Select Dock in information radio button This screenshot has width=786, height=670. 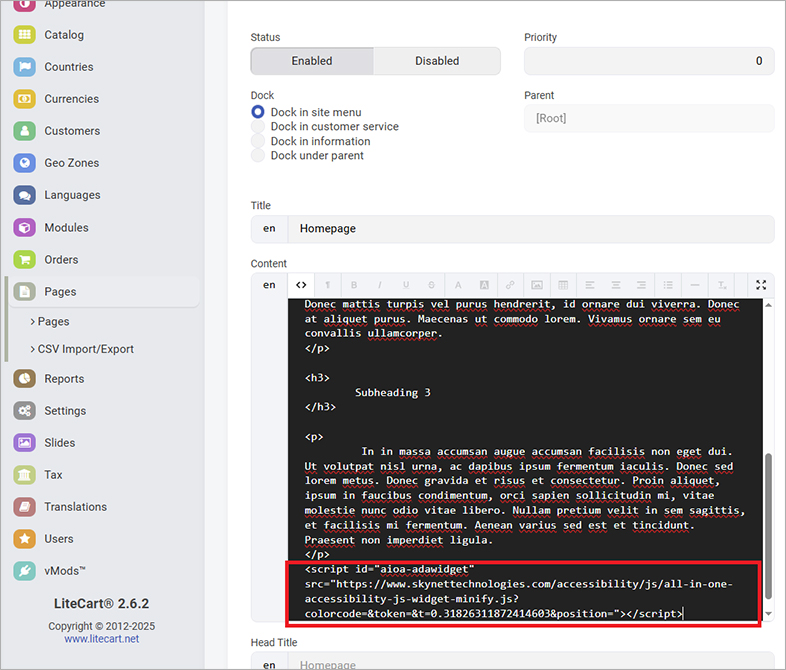(x=259, y=141)
